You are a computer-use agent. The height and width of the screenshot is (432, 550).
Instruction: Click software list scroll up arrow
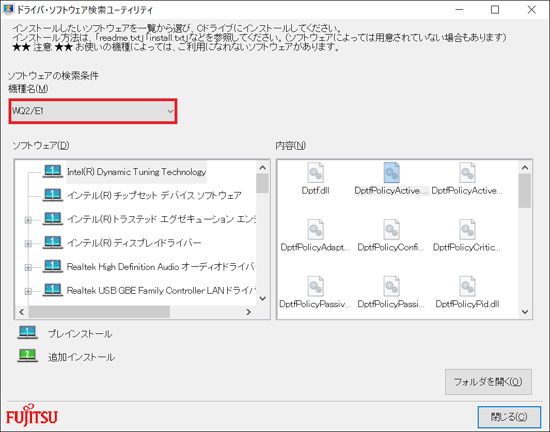262,168
